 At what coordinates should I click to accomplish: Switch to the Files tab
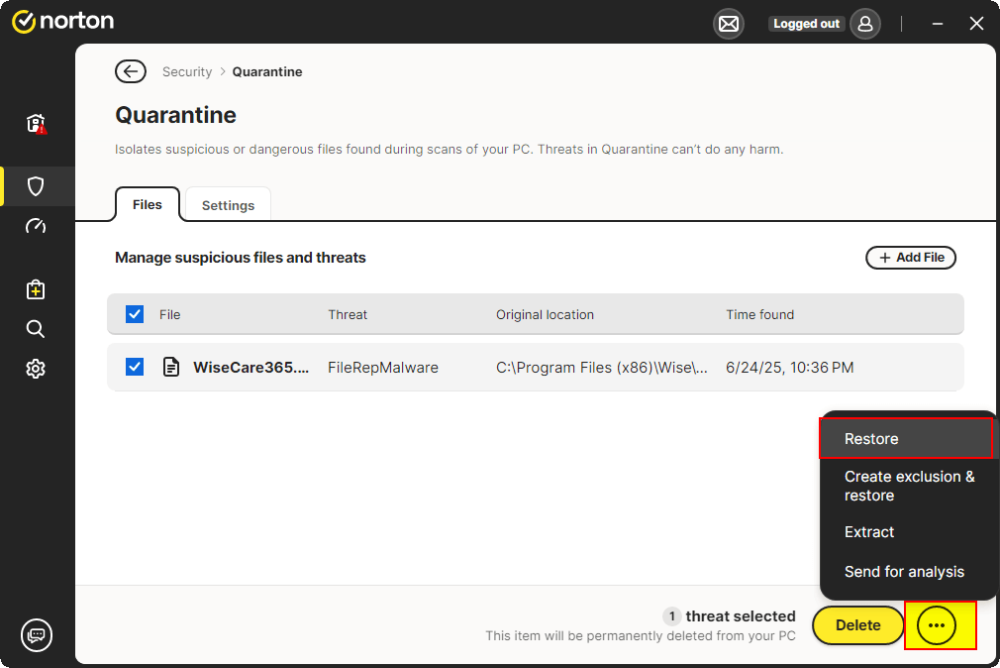click(x=147, y=205)
